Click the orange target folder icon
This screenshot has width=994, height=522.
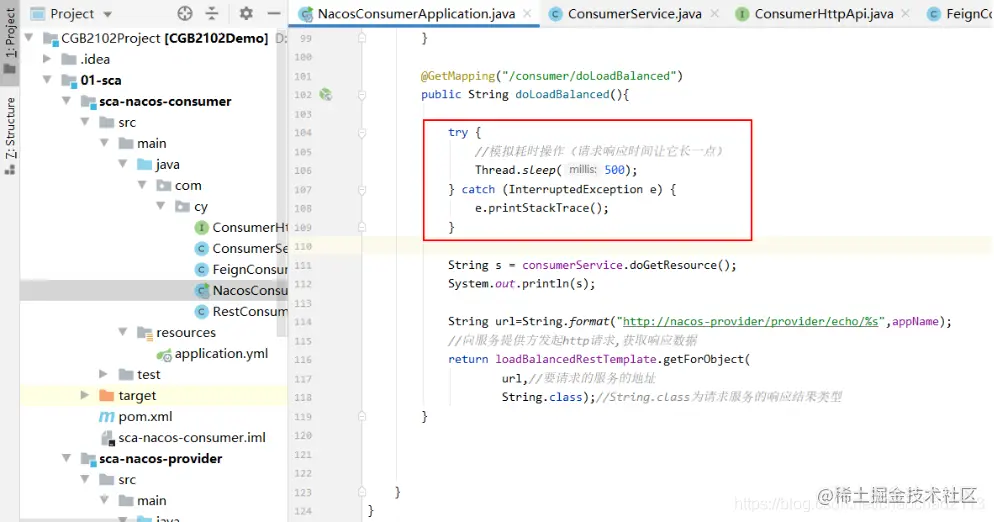(x=106, y=395)
